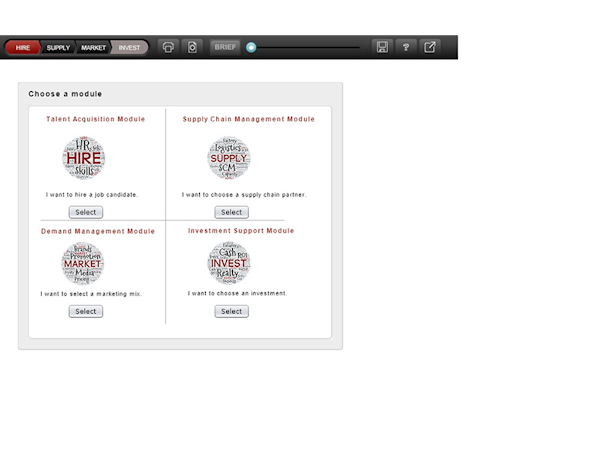Select the Demand Management Module
The height and width of the screenshot is (450, 600).
[x=86, y=311]
